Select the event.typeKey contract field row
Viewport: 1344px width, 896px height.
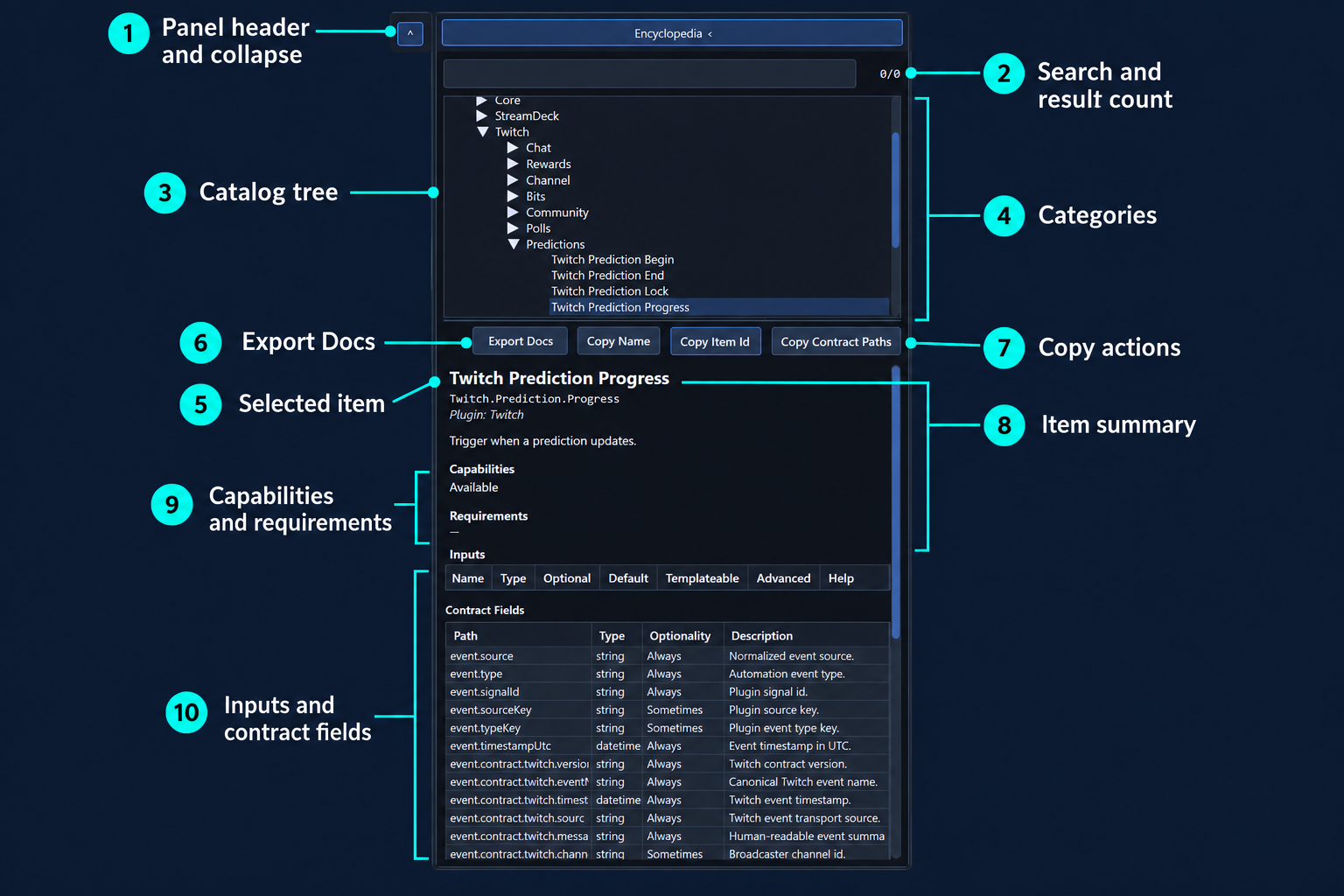click(x=668, y=728)
